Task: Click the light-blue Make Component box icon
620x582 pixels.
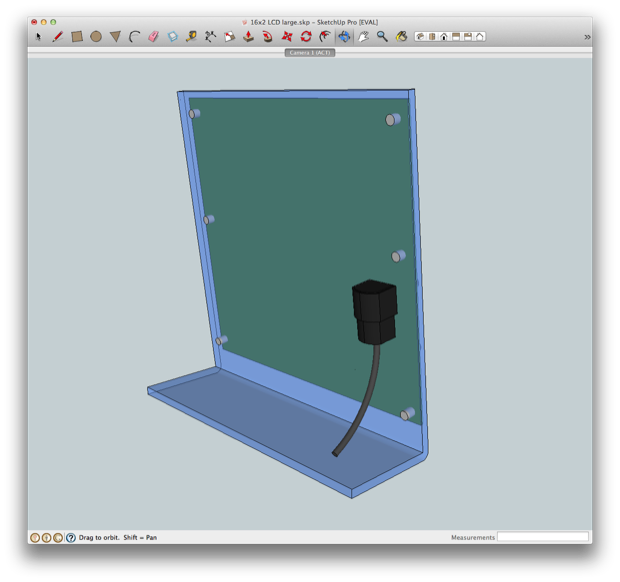Action: point(173,37)
